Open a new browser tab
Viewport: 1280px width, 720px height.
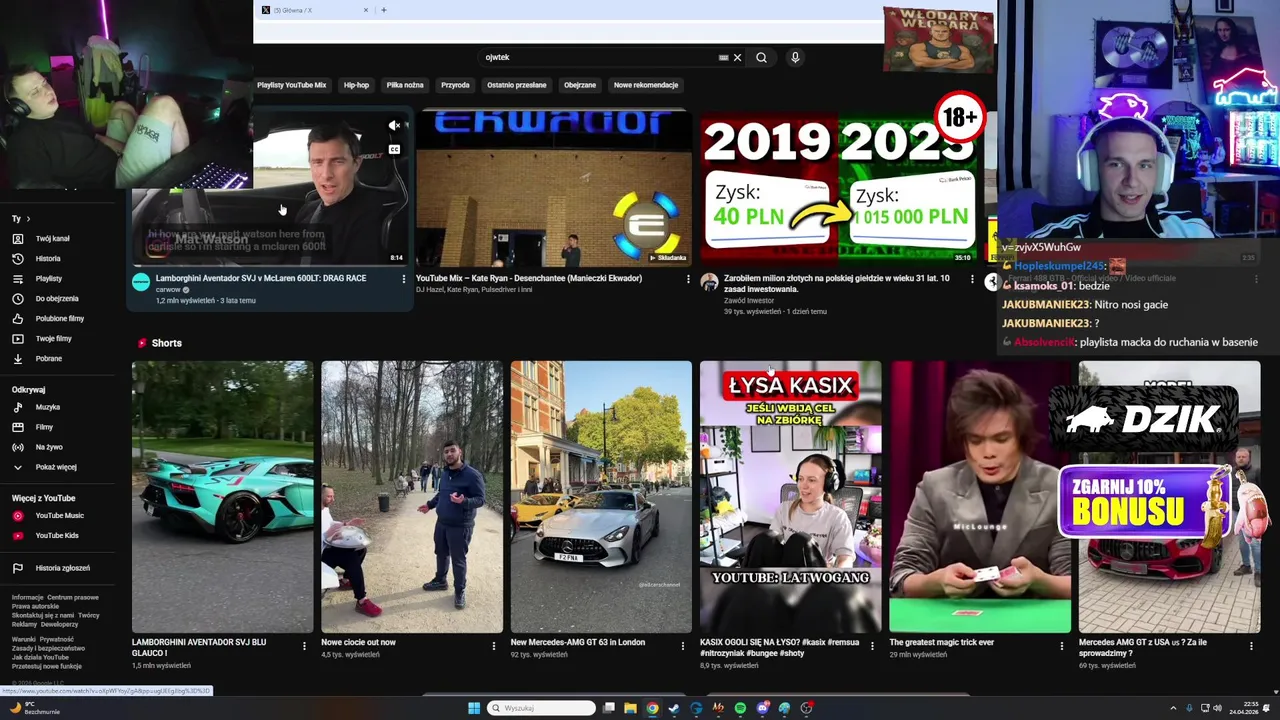[383, 10]
